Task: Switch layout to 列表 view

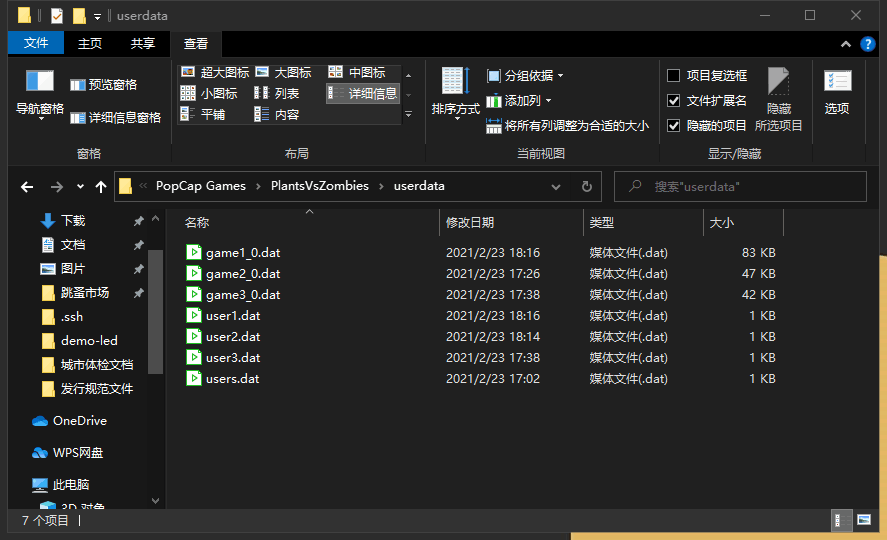Action: [x=277, y=93]
